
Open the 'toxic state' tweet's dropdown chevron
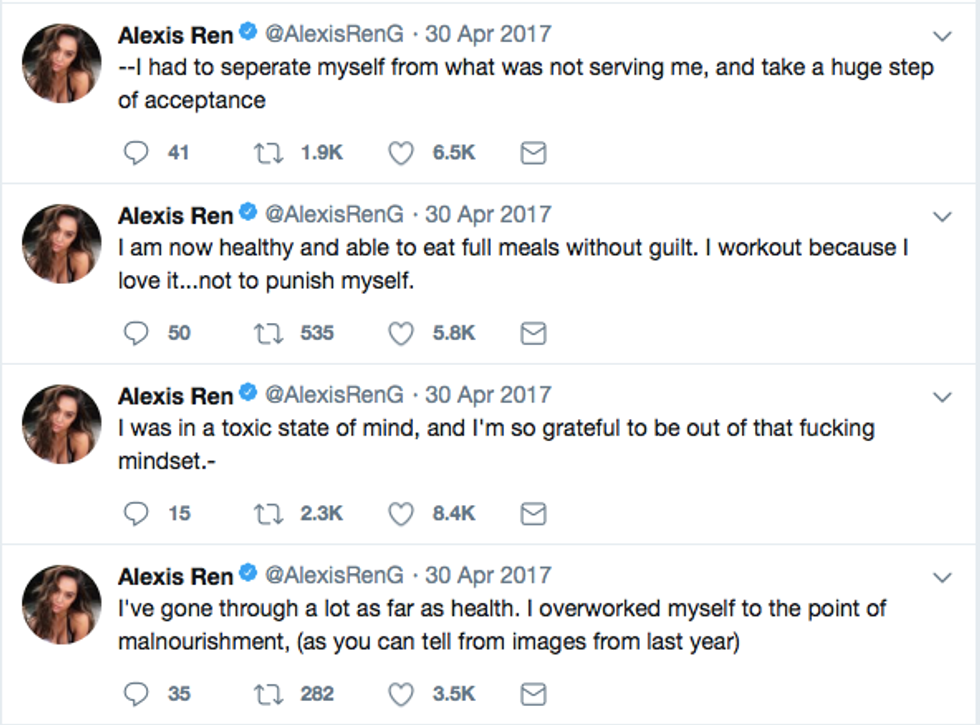pos(941,397)
